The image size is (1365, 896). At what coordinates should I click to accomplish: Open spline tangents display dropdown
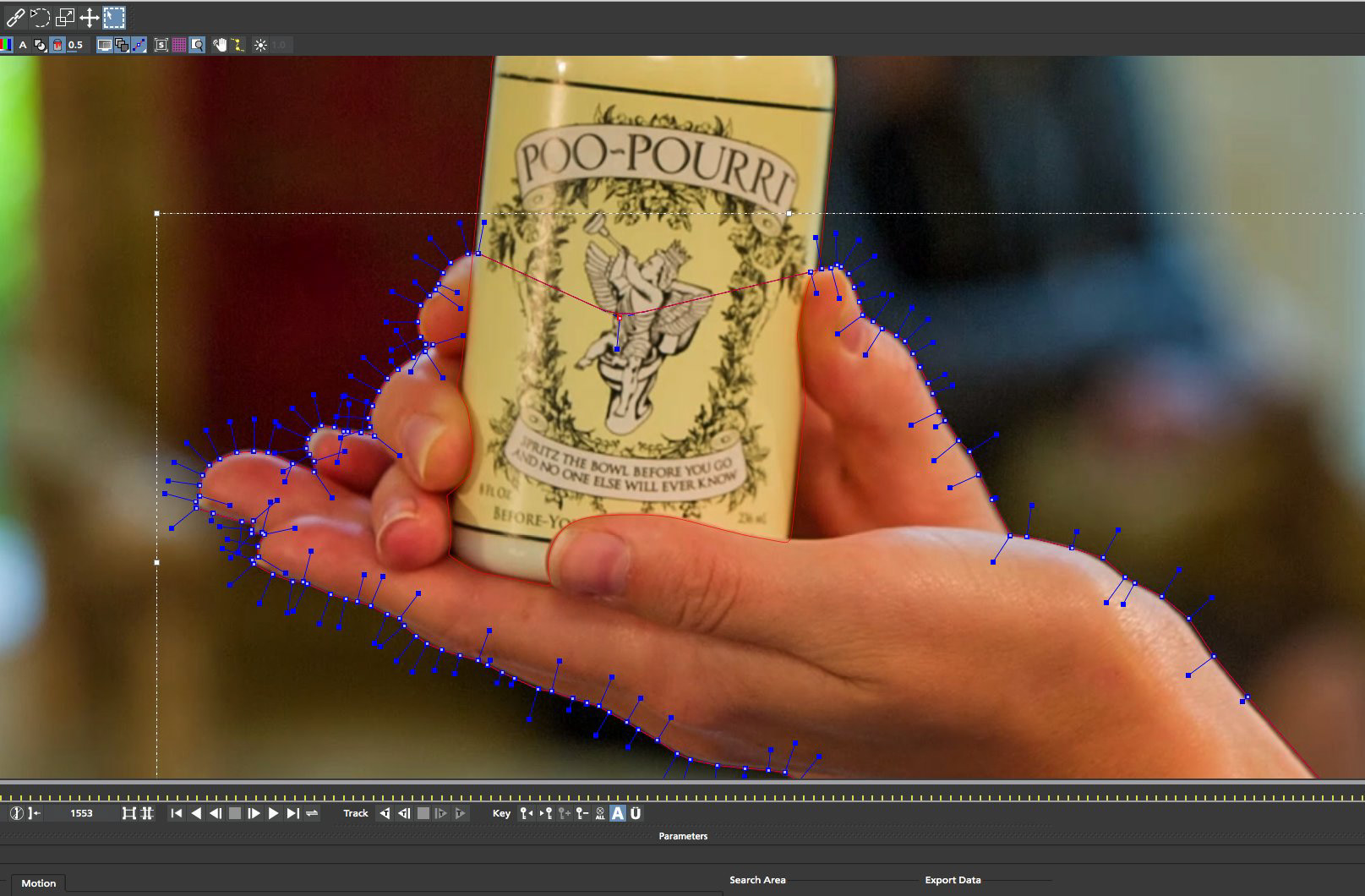(139, 45)
